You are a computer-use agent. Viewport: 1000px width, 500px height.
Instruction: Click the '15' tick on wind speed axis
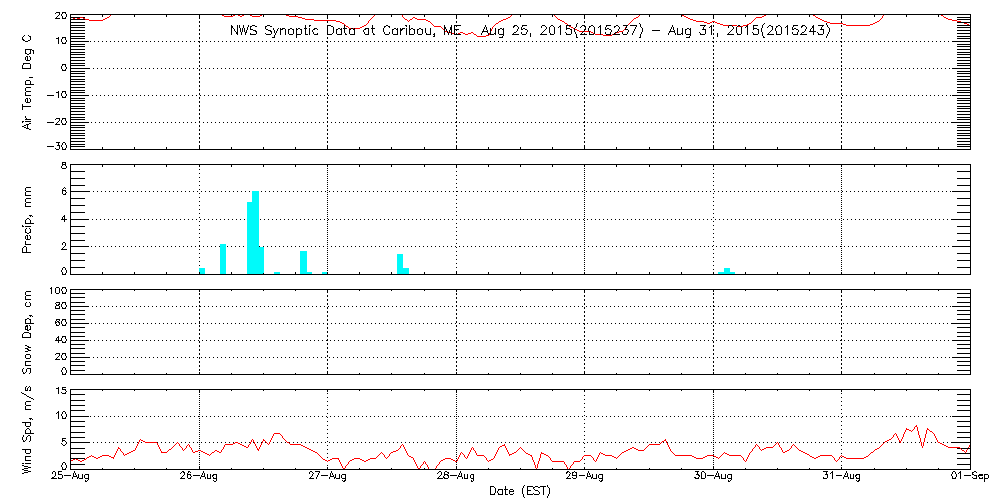(x=59, y=390)
